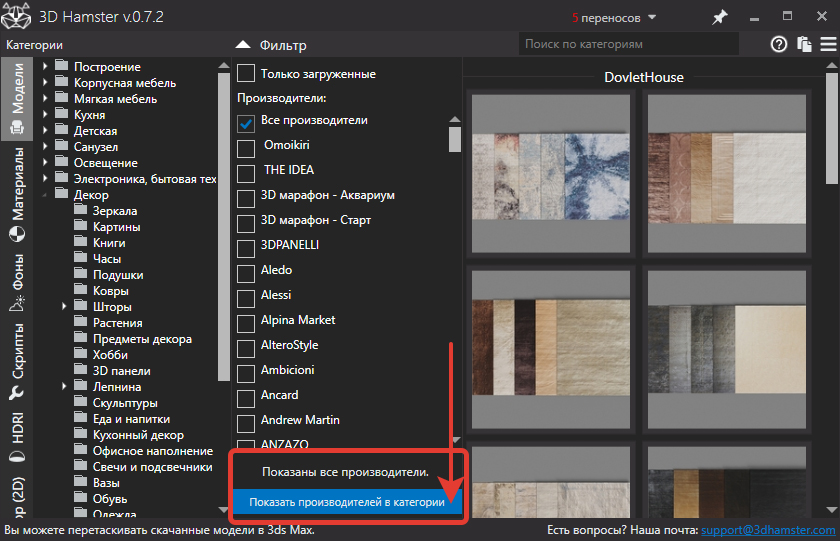Viewport: 840px width, 541px height.
Task: Collapse the Фильтр panel triangle
Action: click(243, 45)
